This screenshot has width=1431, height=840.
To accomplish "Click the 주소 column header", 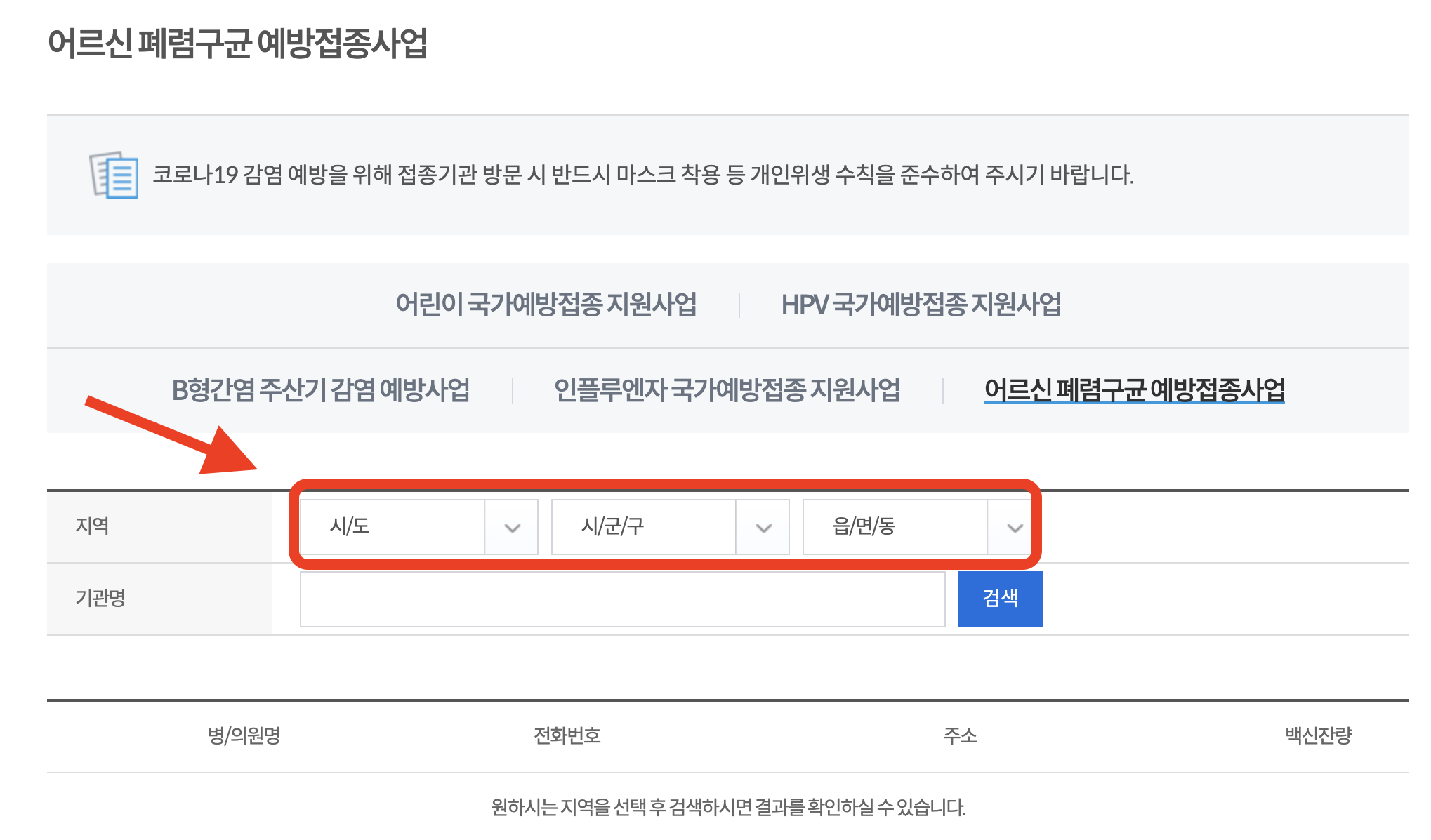I will tap(960, 737).
